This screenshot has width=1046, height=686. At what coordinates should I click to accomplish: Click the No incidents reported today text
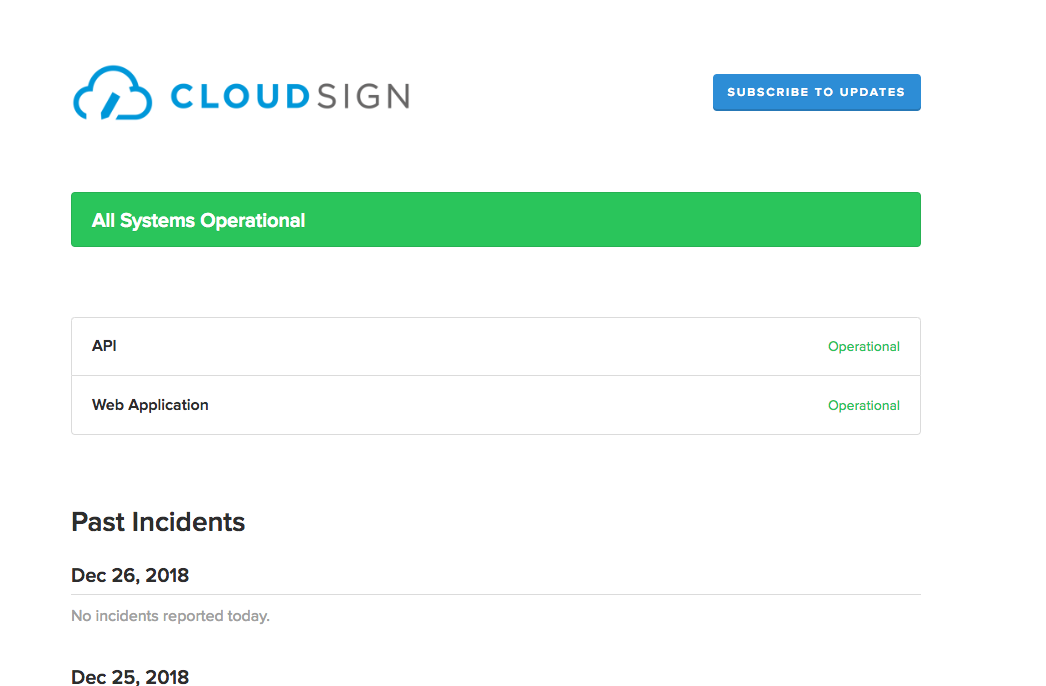171,616
